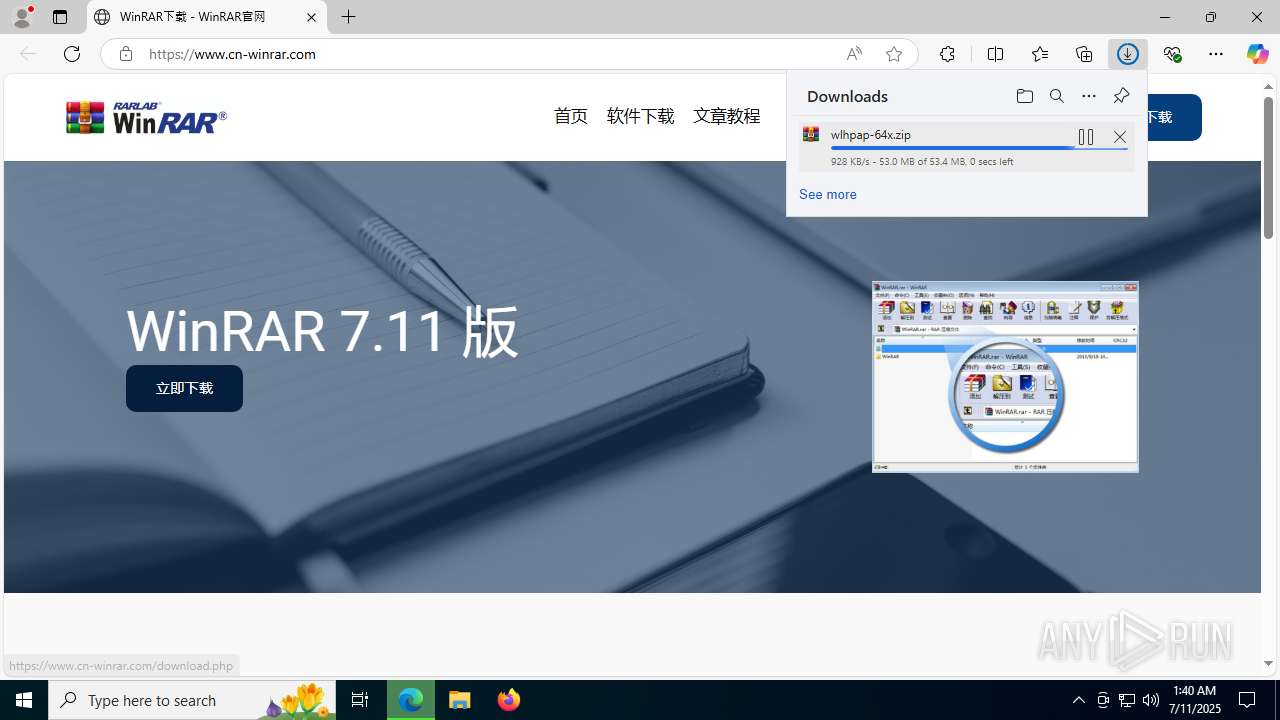Refresh the current page
Screen dimensions: 1280x720
pyautogui.click(x=72, y=54)
